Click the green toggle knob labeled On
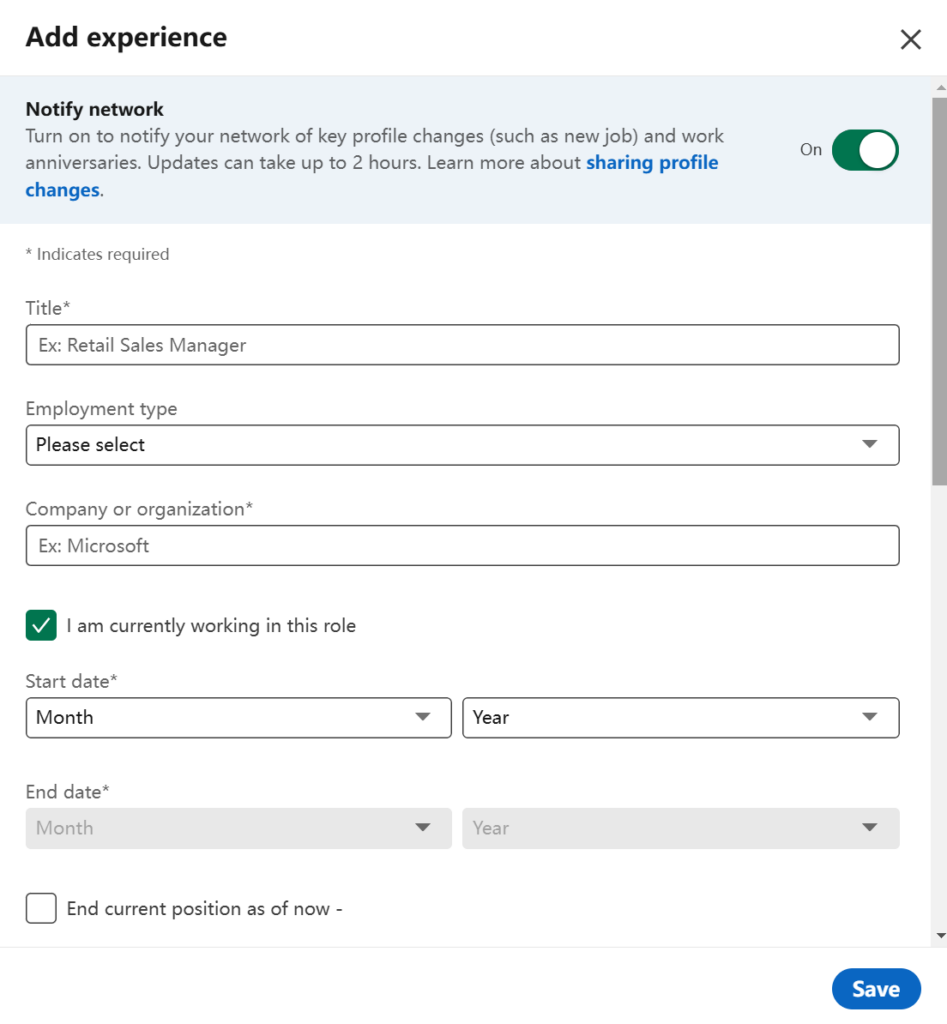This screenshot has height=1024, width=947. point(880,148)
